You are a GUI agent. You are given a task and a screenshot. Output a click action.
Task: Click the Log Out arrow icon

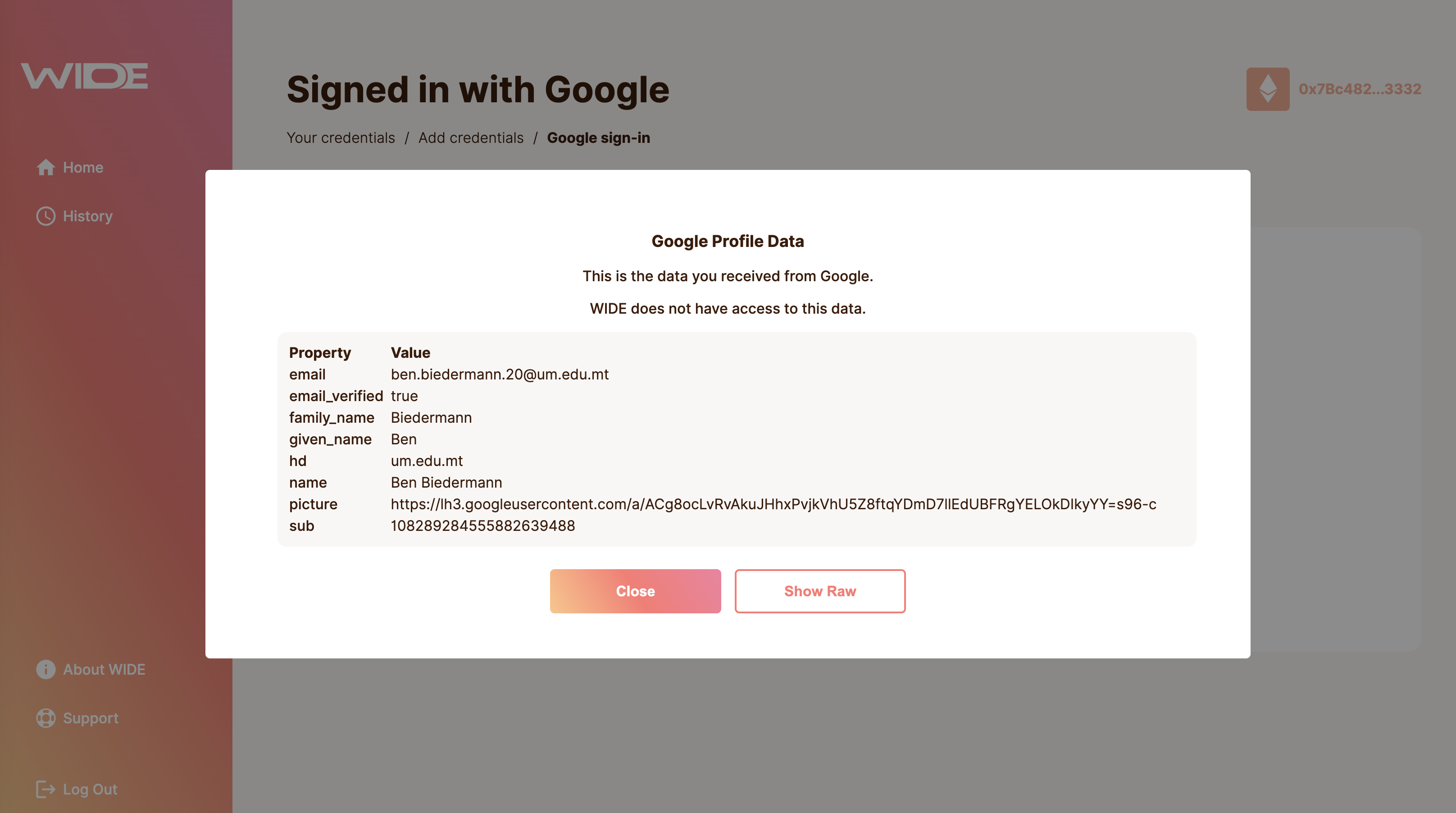[x=46, y=789]
